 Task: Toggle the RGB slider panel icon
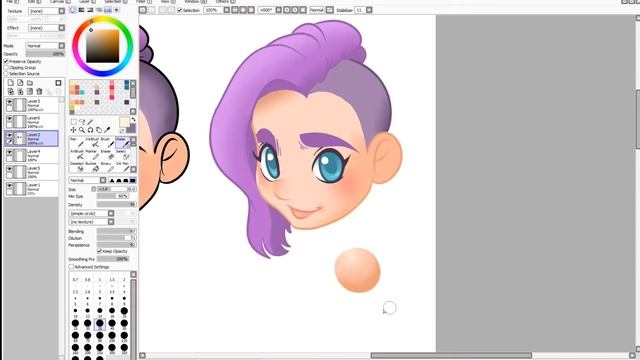[81, 10]
